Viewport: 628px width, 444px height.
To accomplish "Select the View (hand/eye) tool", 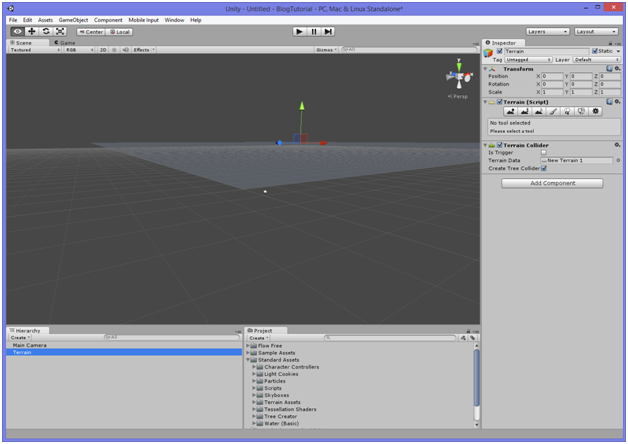I will (17, 32).
